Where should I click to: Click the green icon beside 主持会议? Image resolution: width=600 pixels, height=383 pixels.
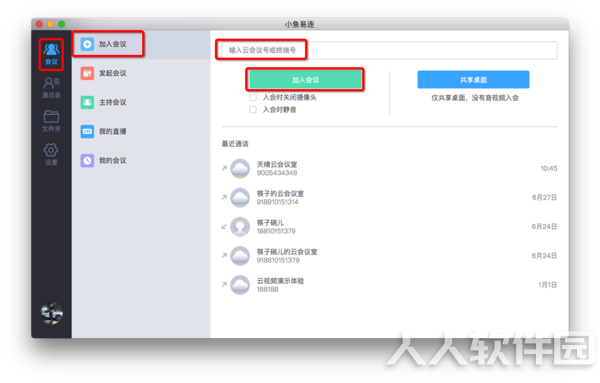[87, 102]
